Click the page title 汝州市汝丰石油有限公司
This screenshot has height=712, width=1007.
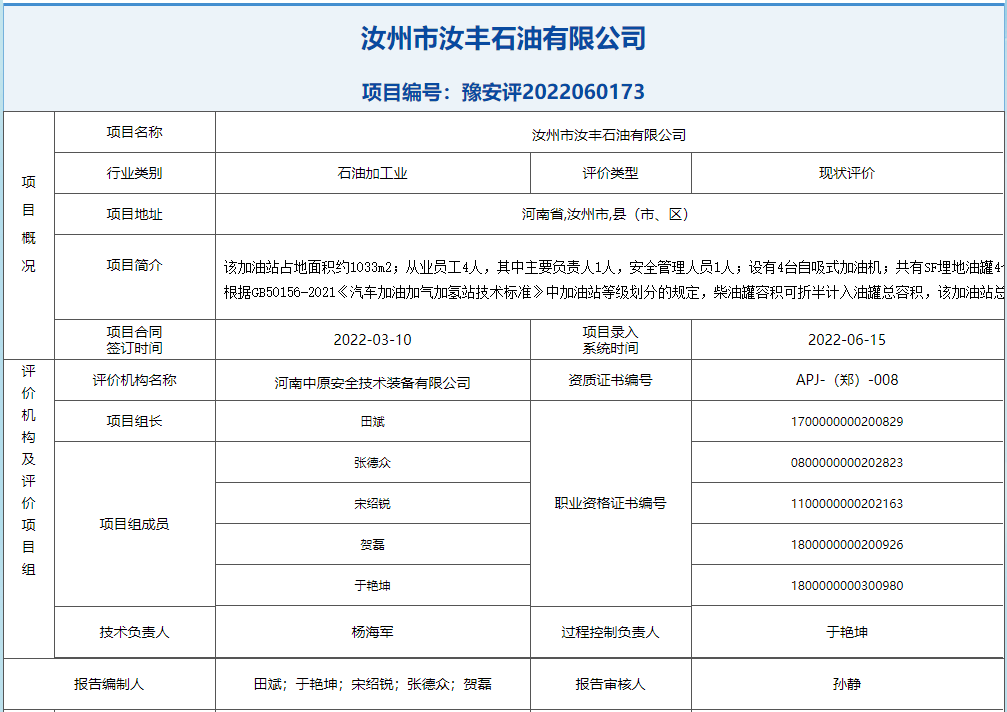coord(503,39)
